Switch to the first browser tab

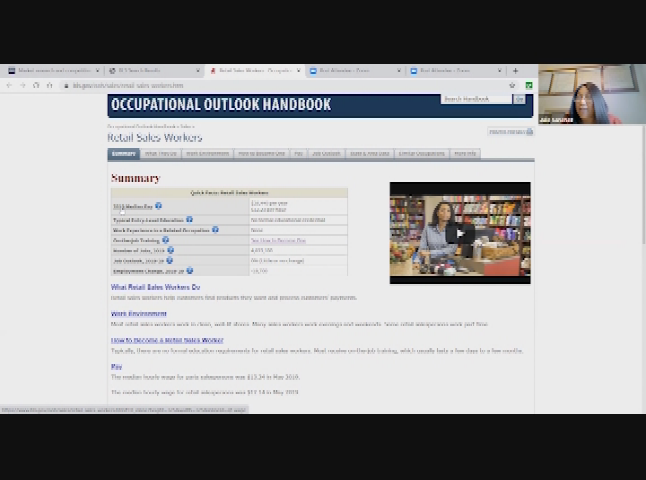[50, 71]
